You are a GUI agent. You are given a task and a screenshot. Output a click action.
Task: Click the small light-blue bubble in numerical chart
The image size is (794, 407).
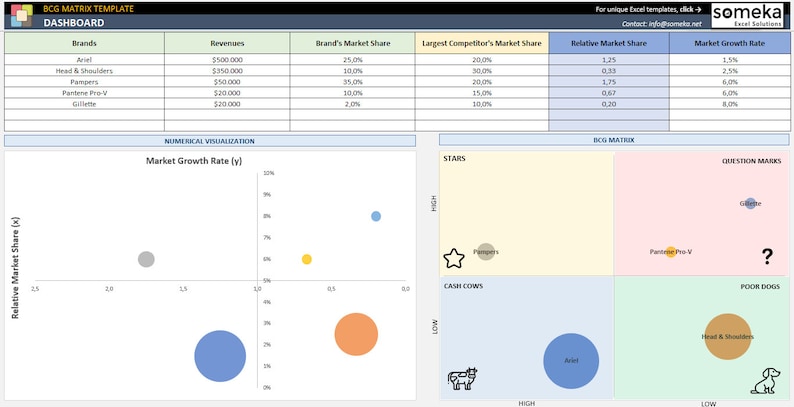[x=376, y=216]
